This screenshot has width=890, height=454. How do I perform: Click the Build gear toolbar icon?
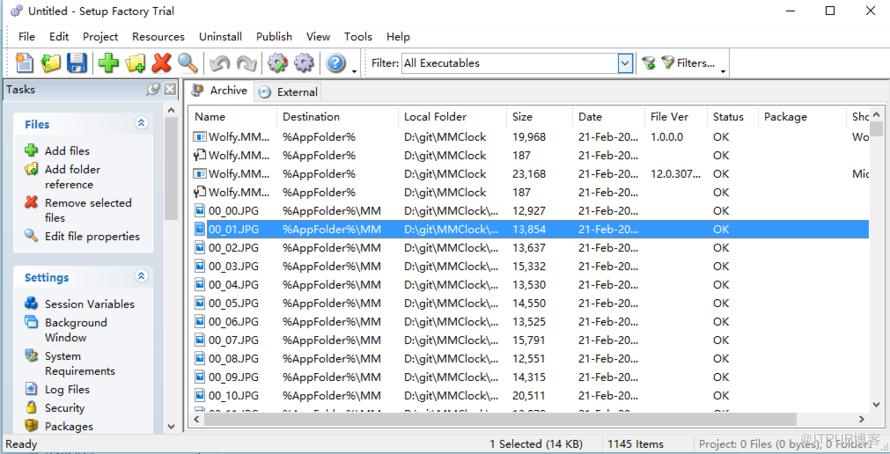pos(278,63)
